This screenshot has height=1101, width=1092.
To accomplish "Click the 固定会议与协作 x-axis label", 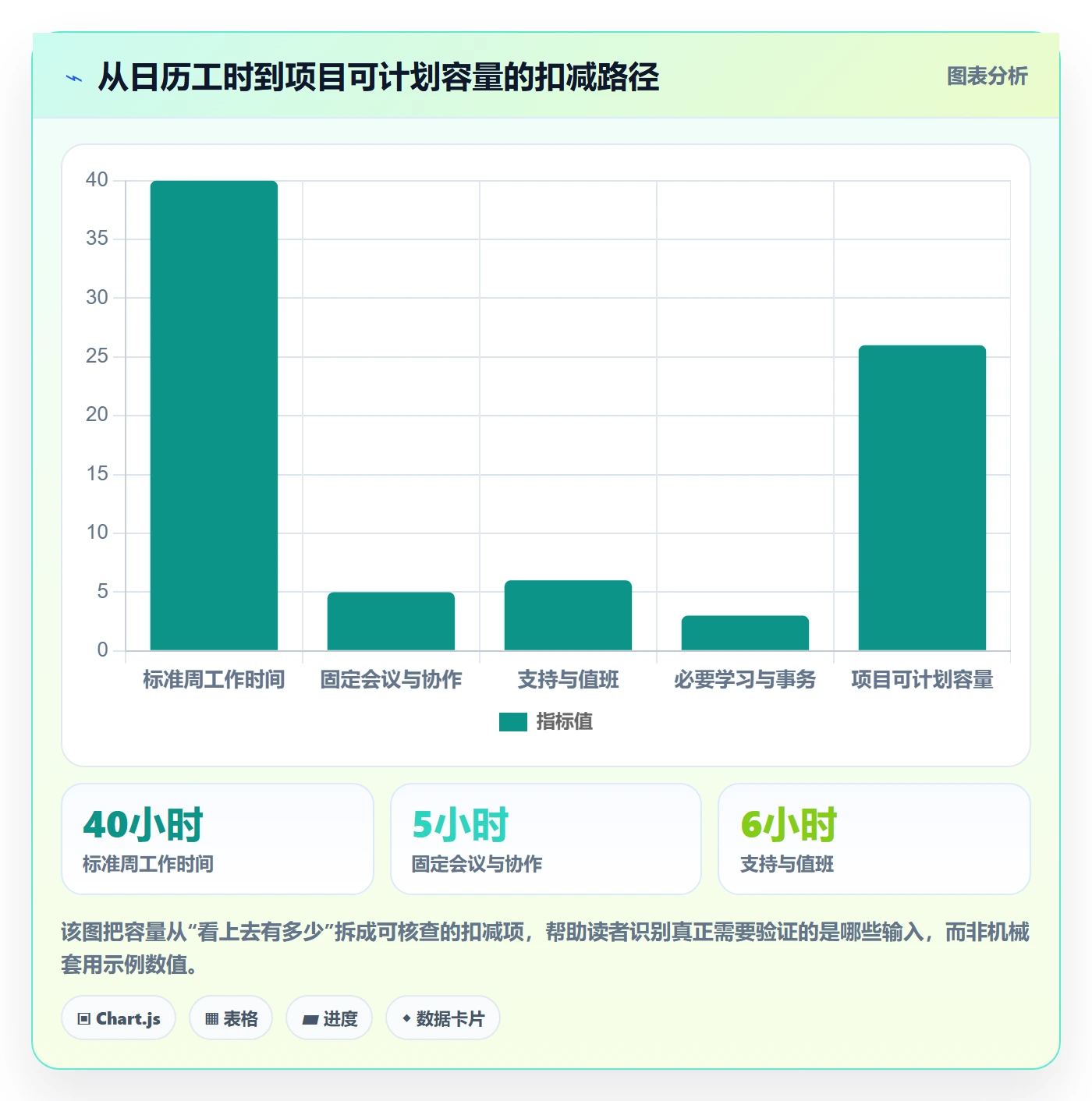I will pyautogui.click(x=391, y=680).
